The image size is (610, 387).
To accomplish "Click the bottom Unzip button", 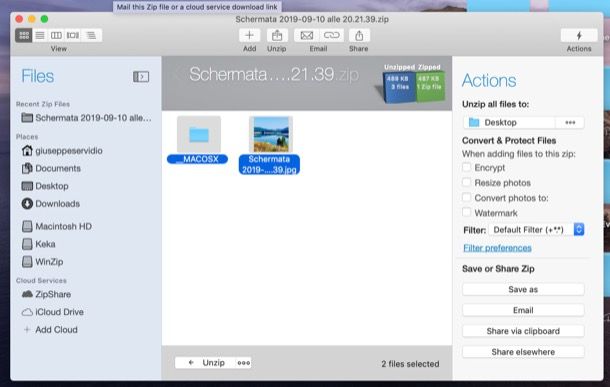I will pyautogui.click(x=205, y=363).
